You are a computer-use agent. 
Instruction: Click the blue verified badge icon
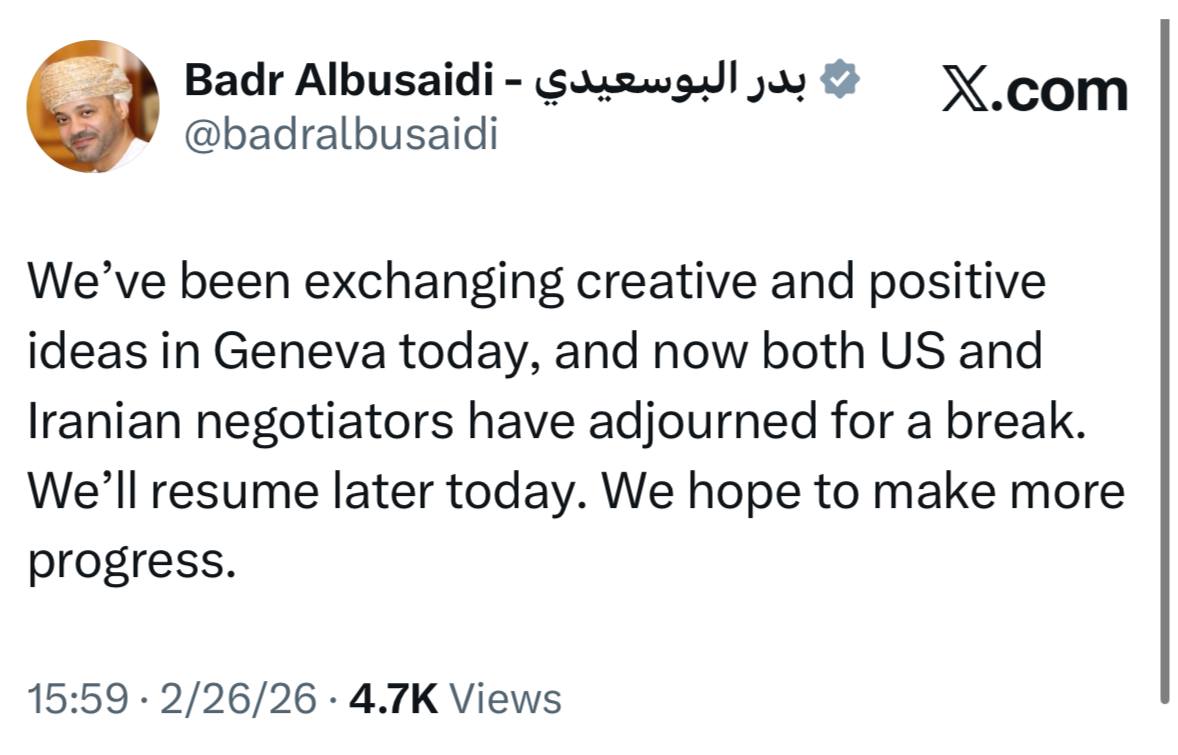pyautogui.click(x=839, y=79)
